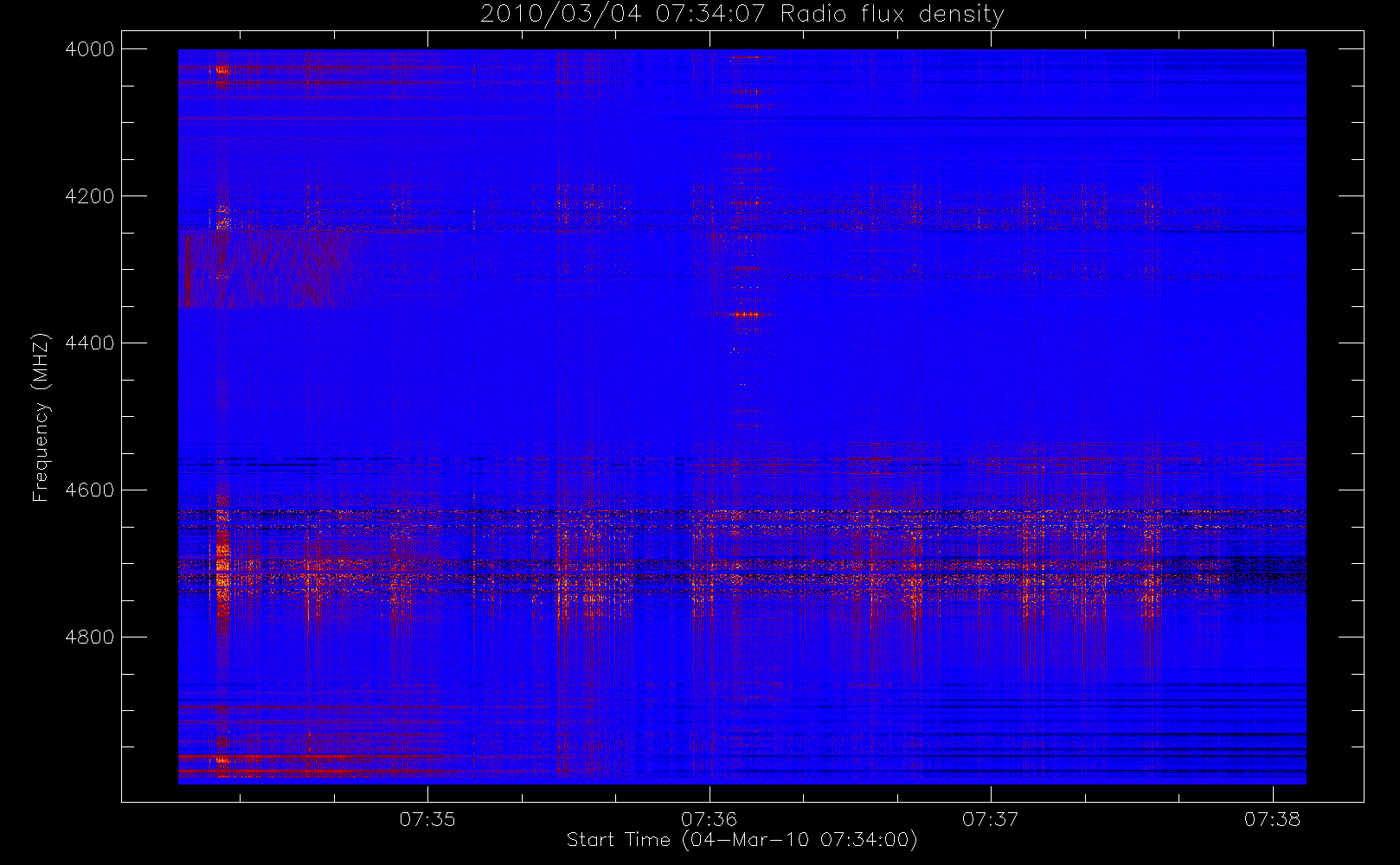Viewport: 1400px width, 865px height.
Task: Click the 07:36 time tick label
Action: (709, 819)
